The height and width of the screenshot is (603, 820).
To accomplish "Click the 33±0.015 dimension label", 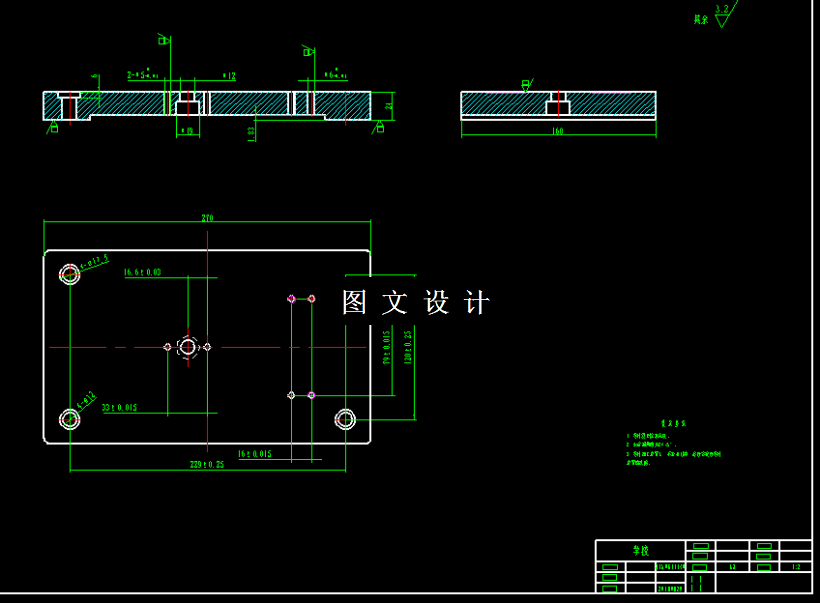I will pos(119,407).
